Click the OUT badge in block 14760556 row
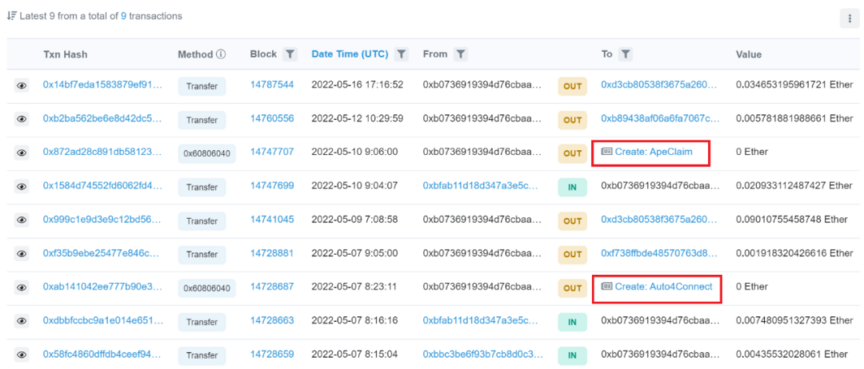 tap(573, 120)
